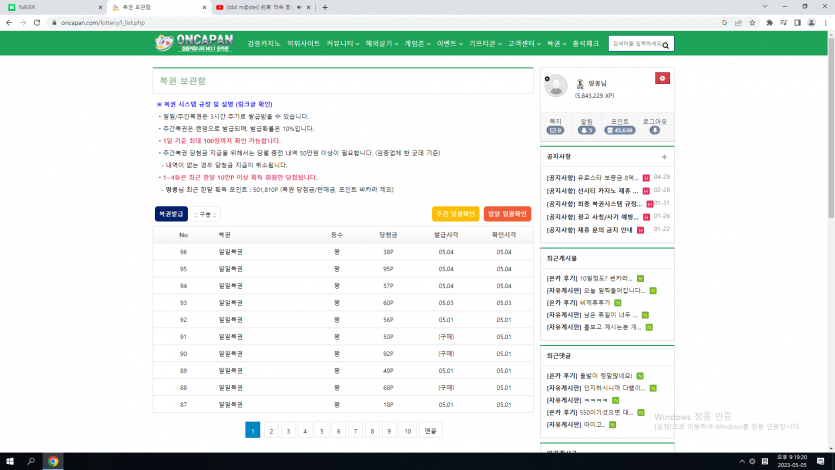Screen dimensions: 835x470
Task: Expand the 복권 menu
Action: point(556,44)
